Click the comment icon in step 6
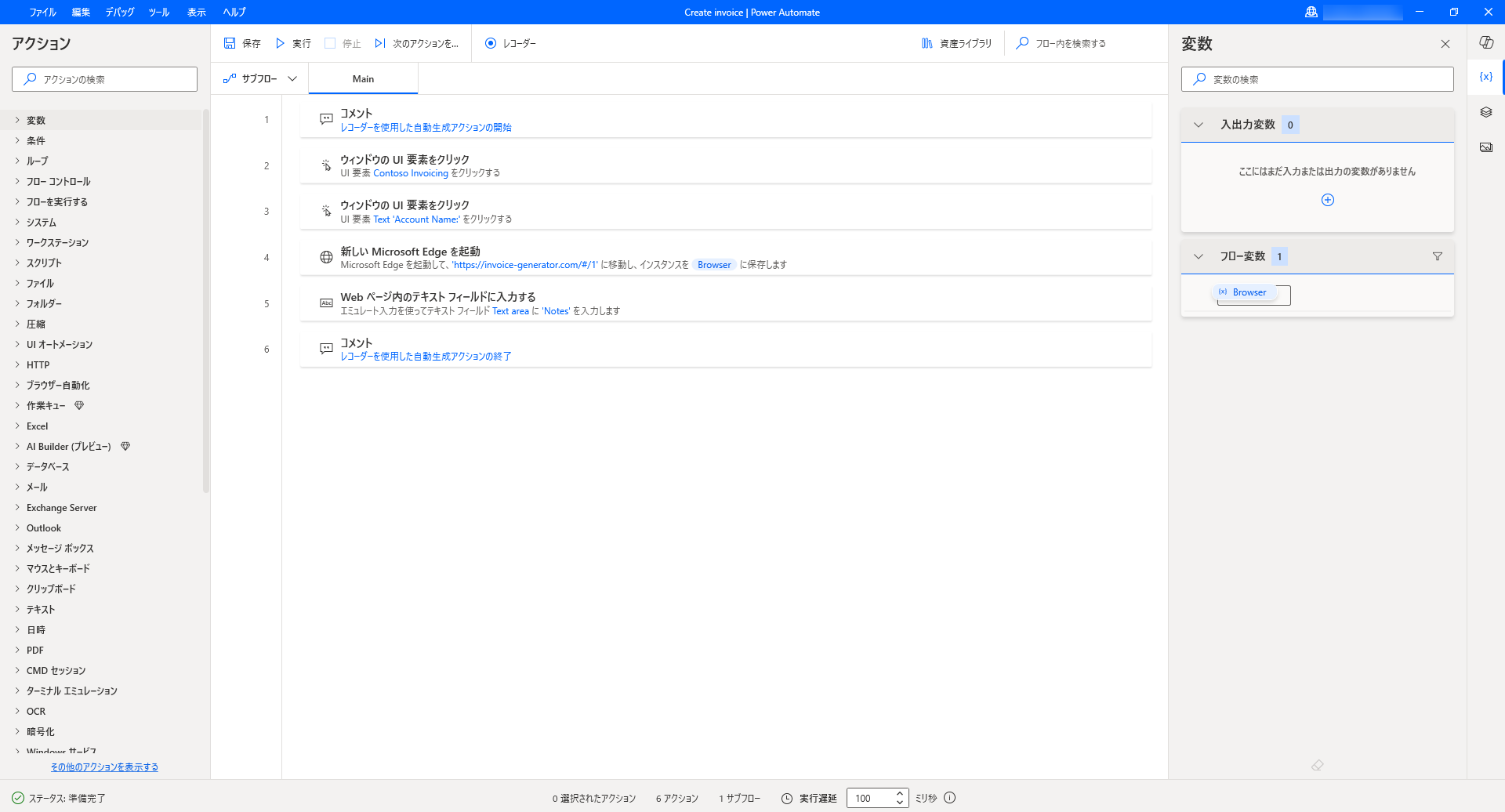The image size is (1505, 812). [326, 349]
